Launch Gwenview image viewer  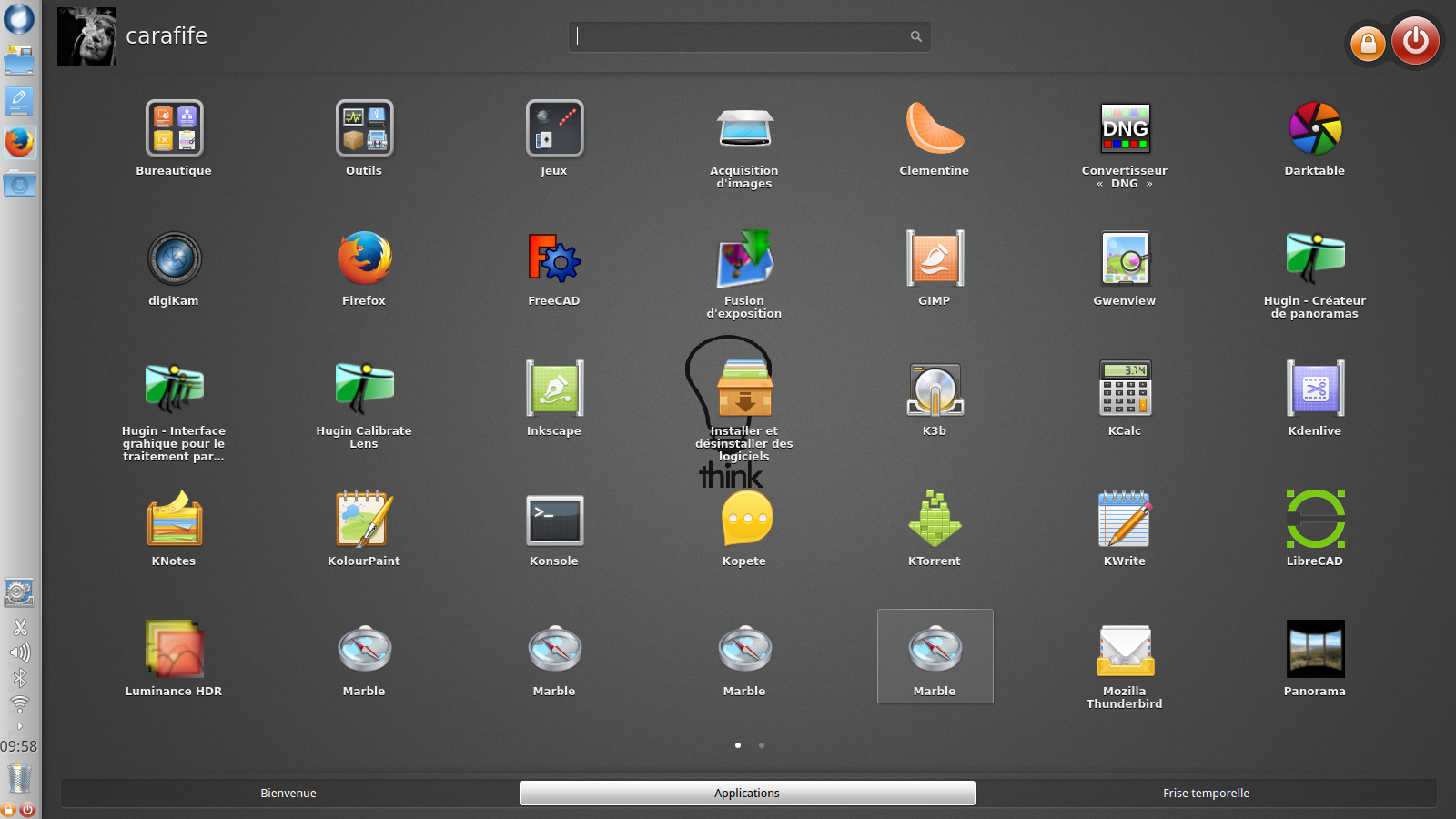tap(1125, 268)
